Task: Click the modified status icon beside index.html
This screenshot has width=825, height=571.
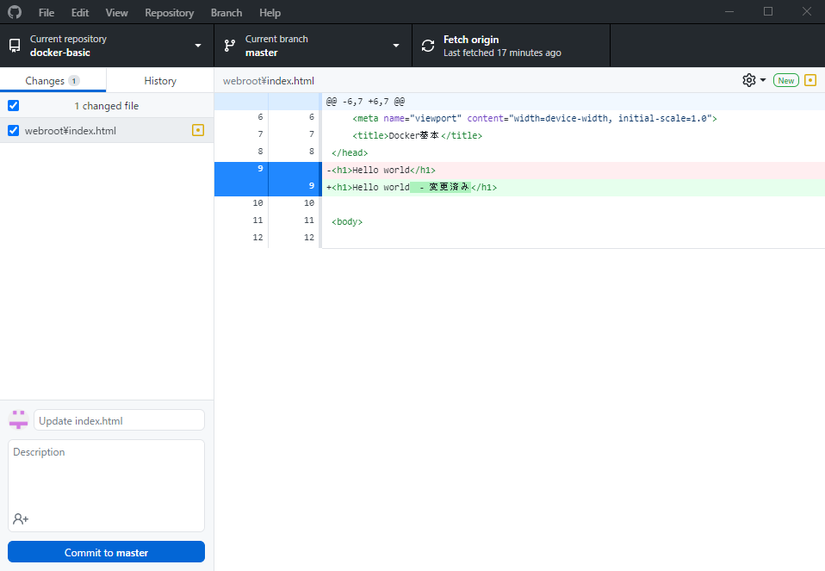Action: click(197, 130)
